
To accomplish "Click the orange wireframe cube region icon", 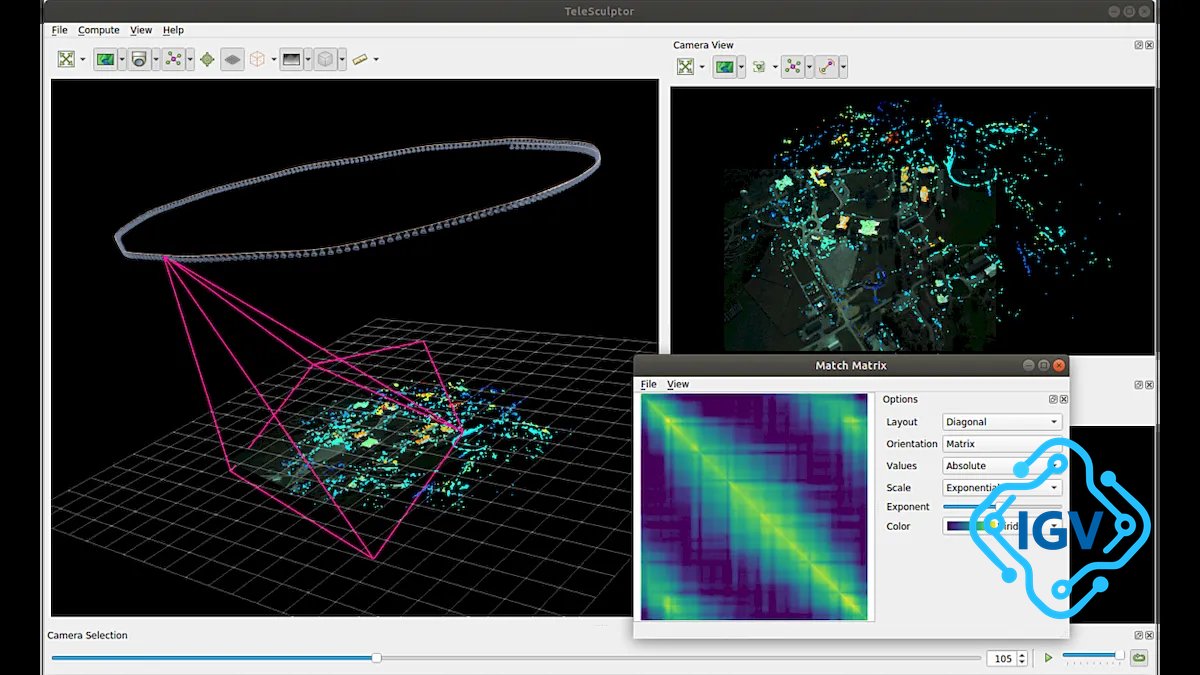I will point(257,59).
